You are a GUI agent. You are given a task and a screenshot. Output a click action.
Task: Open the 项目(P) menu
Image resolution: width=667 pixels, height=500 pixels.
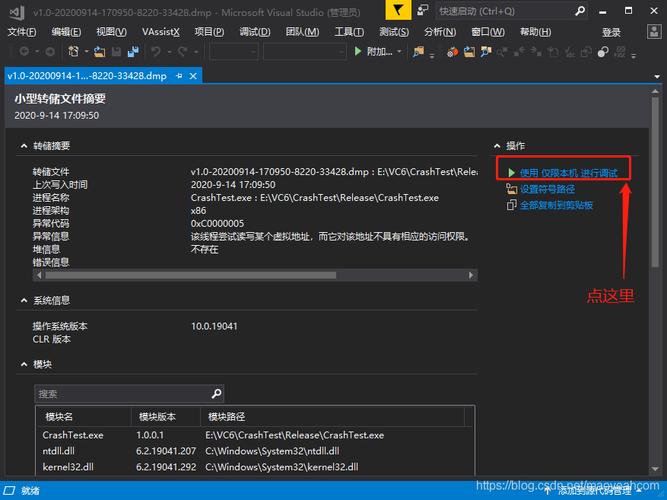[209, 32]
